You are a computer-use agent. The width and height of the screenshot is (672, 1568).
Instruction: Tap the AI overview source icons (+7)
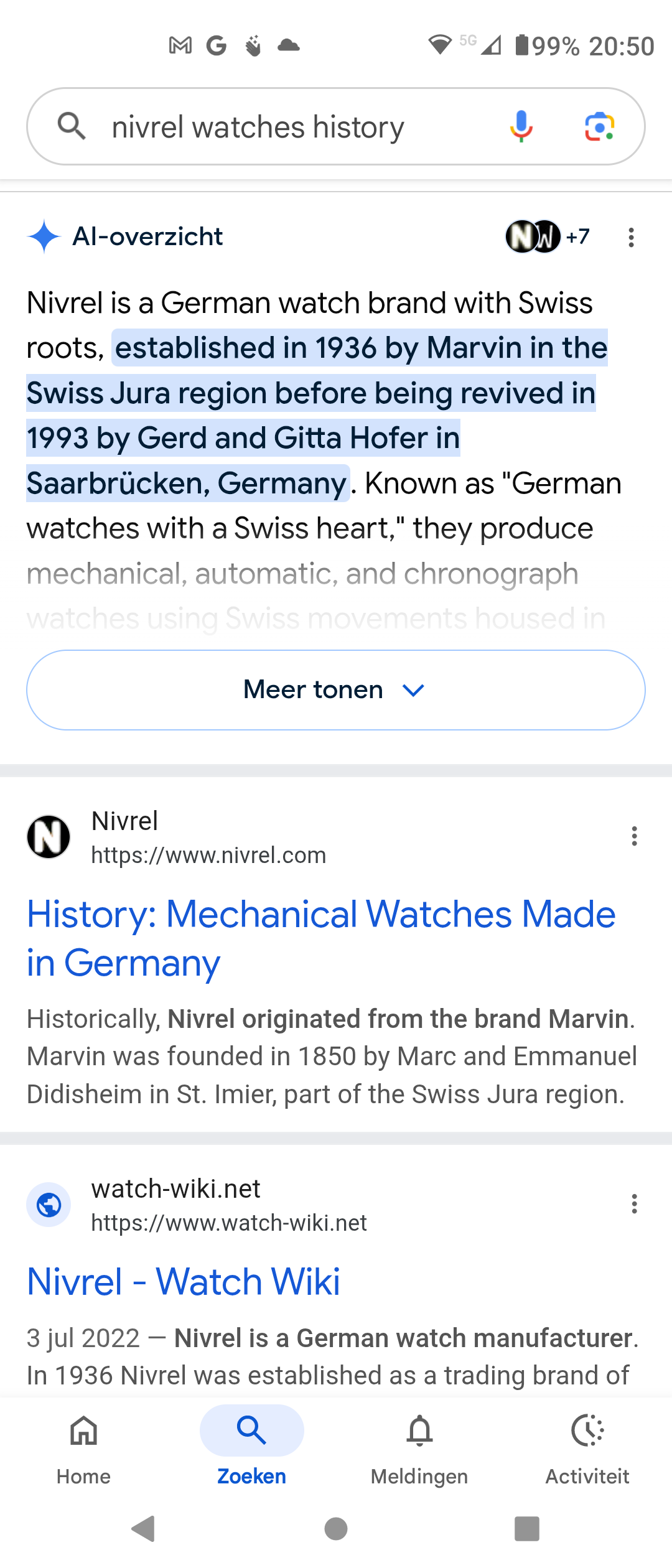(x=548, y=236)
